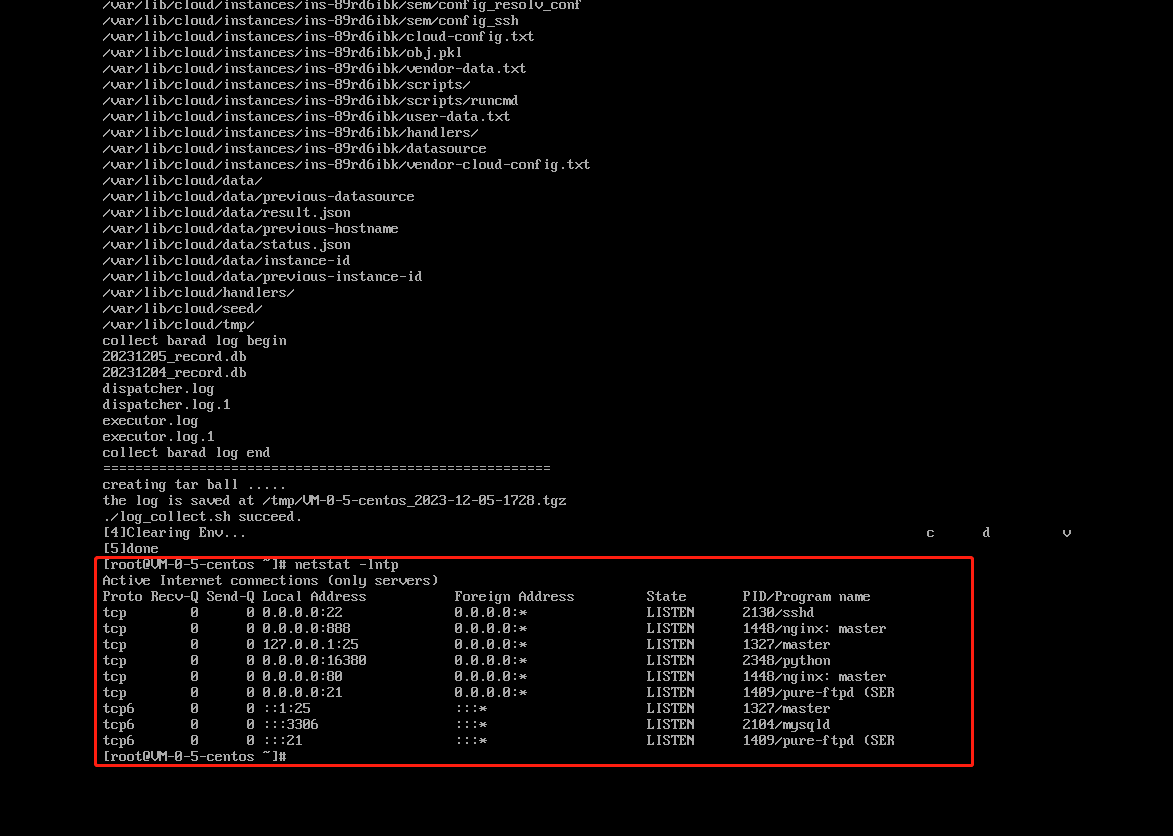This screenshot has width=1173, height=836.
Task: Select the '0.0.0.0:80' local address
Action: click(x=302, y=677)
